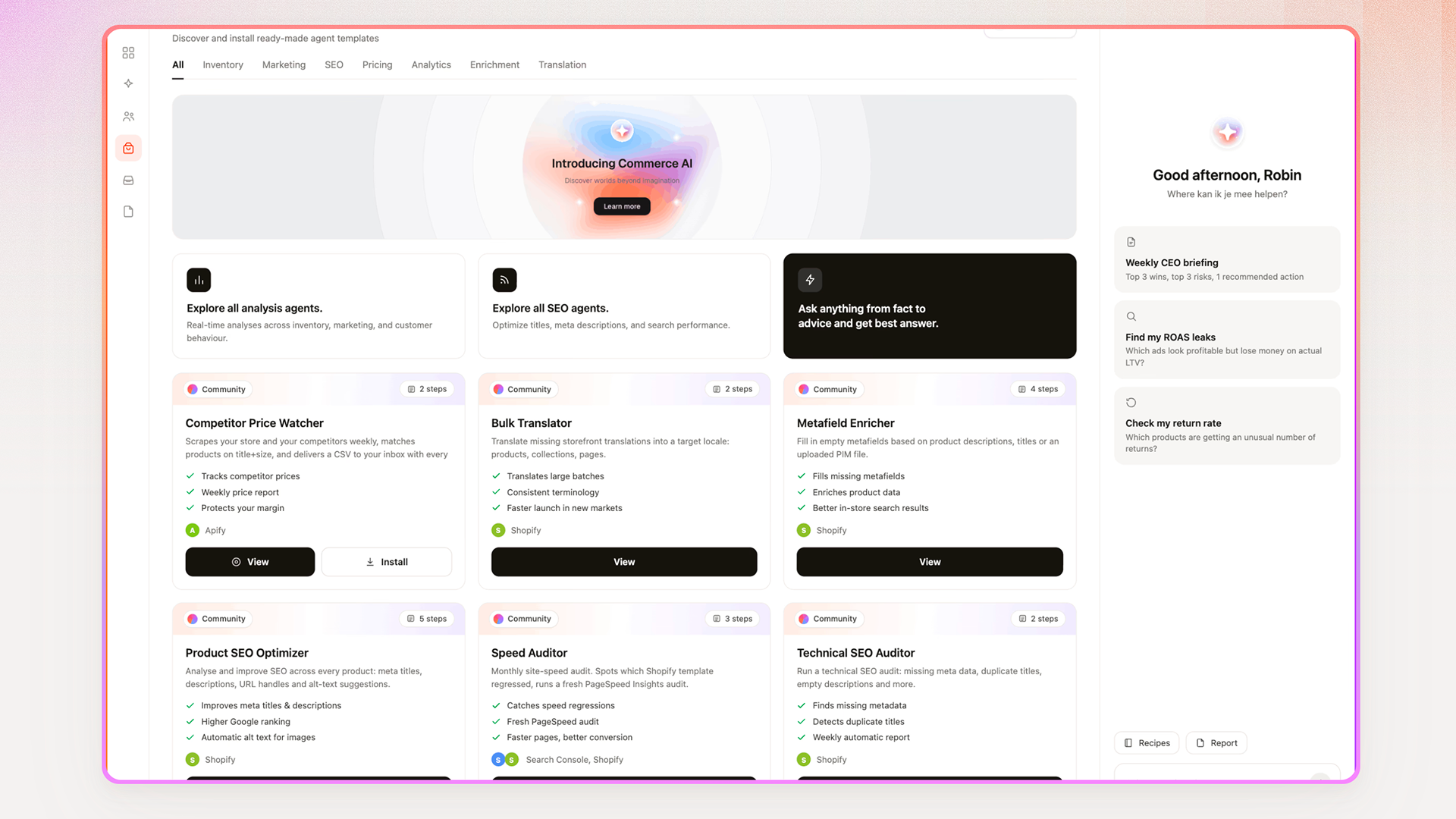Click the Shopify logo in Metafield Enricher card
1456x819 pixels.
(804, 530)
